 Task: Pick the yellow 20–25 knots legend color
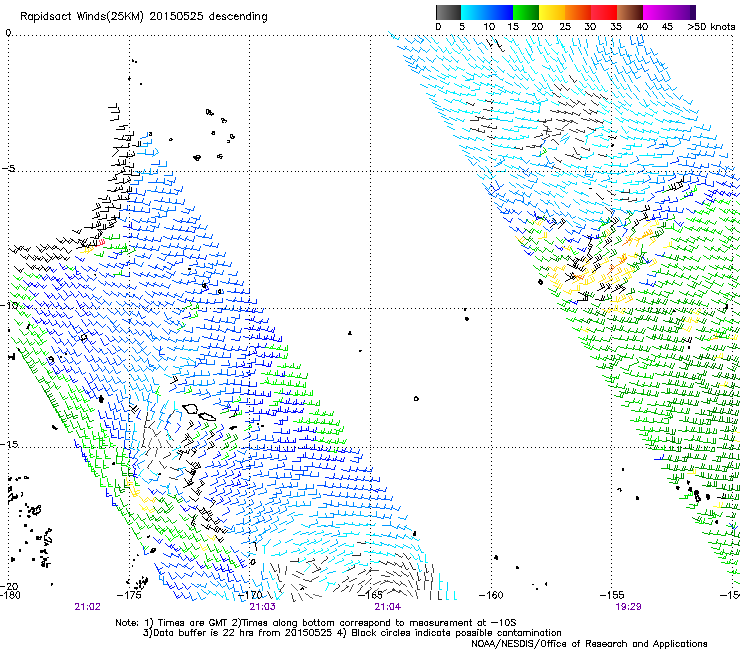pos(552,12)
